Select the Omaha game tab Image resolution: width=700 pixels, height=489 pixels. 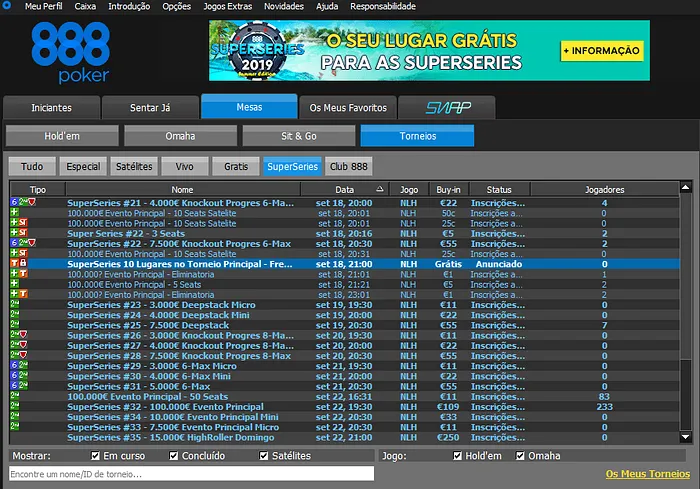click(180, 136)
